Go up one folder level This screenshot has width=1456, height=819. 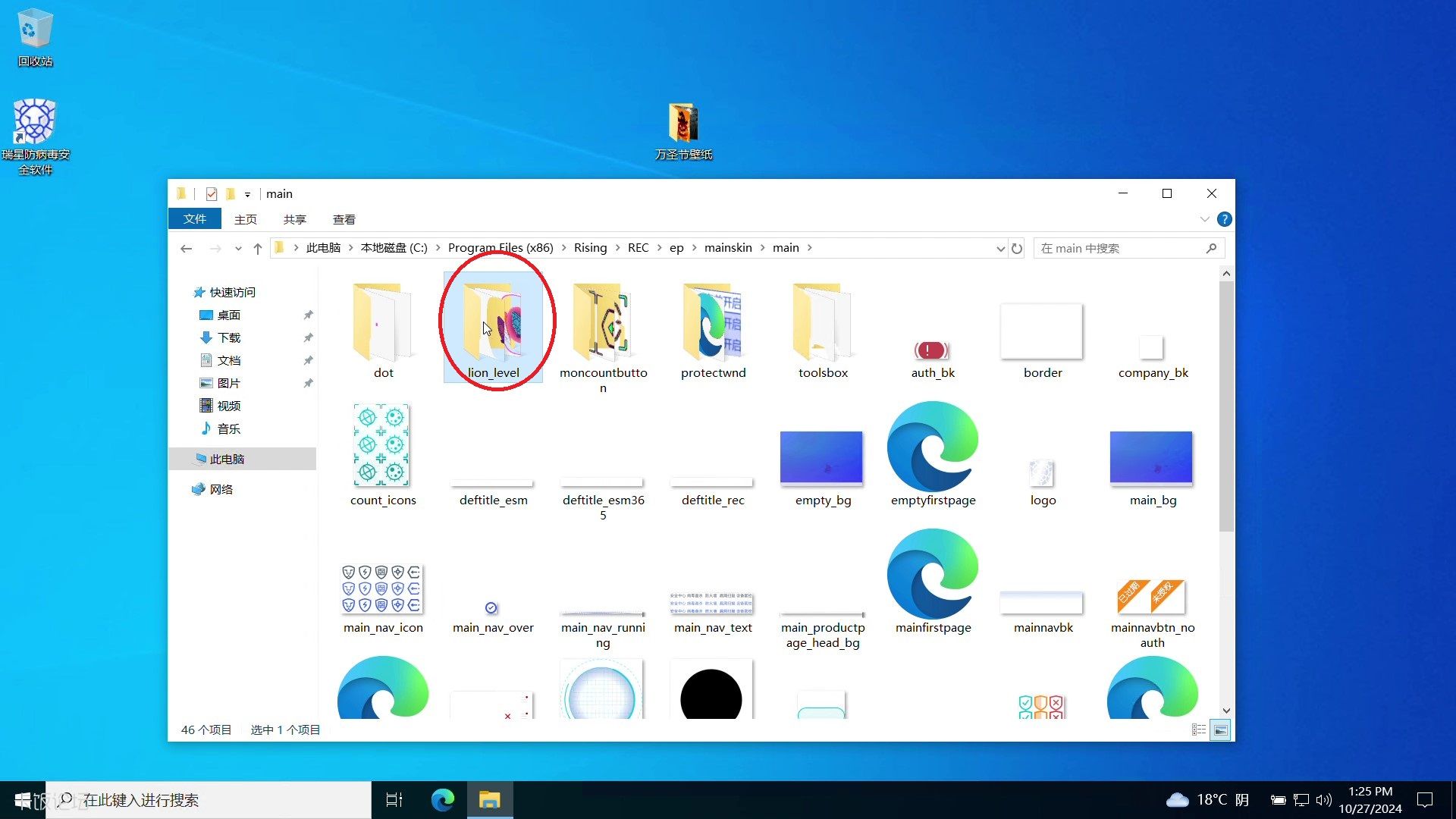[x=258, y=248]
